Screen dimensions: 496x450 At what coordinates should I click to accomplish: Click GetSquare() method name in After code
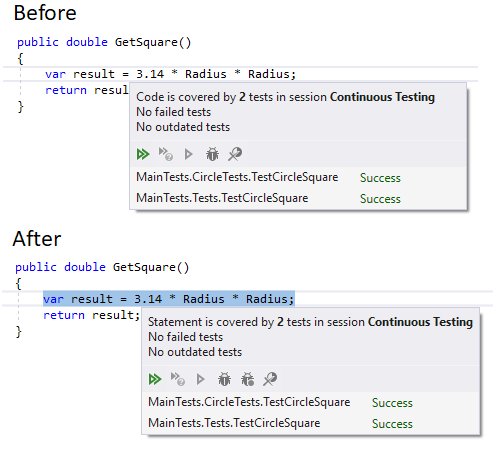point(151,267)
